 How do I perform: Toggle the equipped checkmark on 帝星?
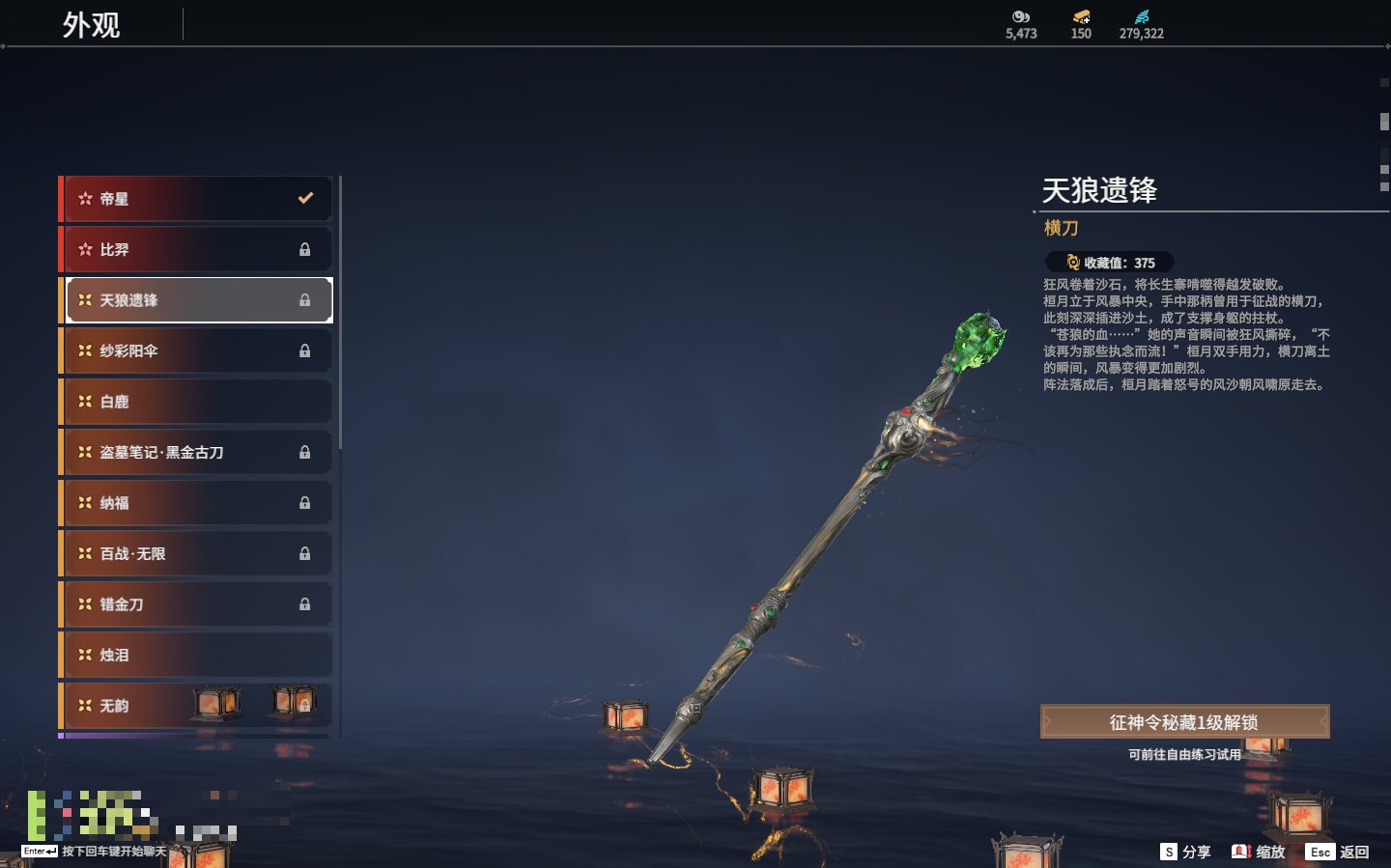(305, 198)
